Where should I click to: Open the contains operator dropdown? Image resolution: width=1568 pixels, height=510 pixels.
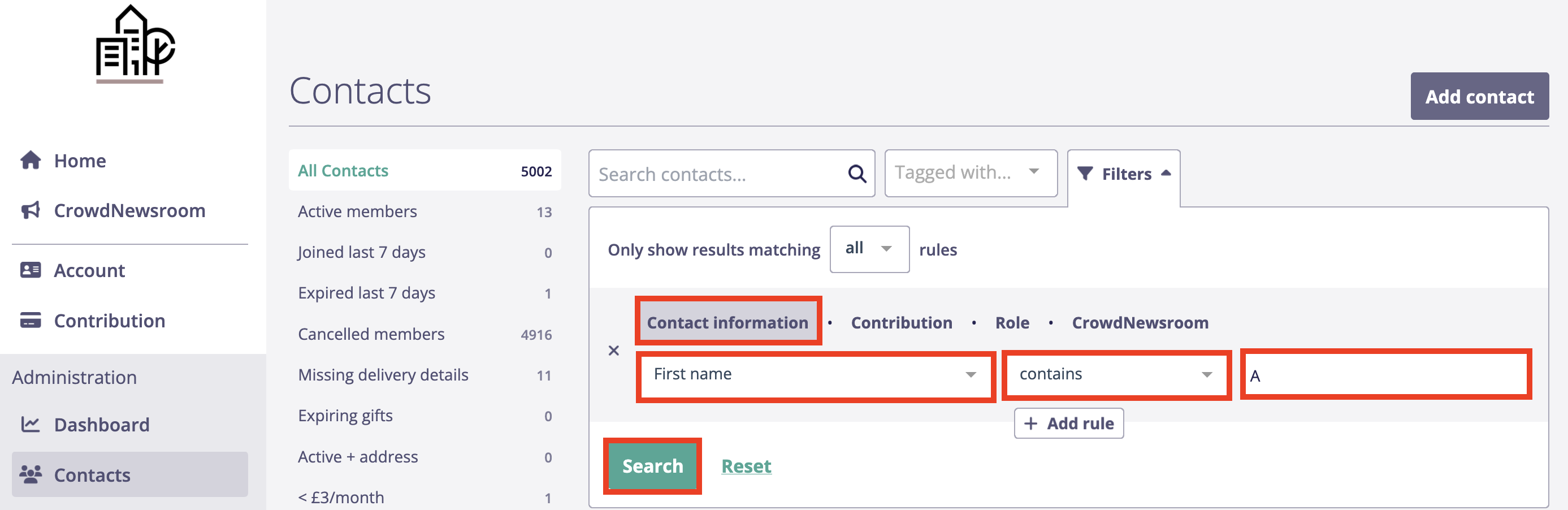(1115, 374)
